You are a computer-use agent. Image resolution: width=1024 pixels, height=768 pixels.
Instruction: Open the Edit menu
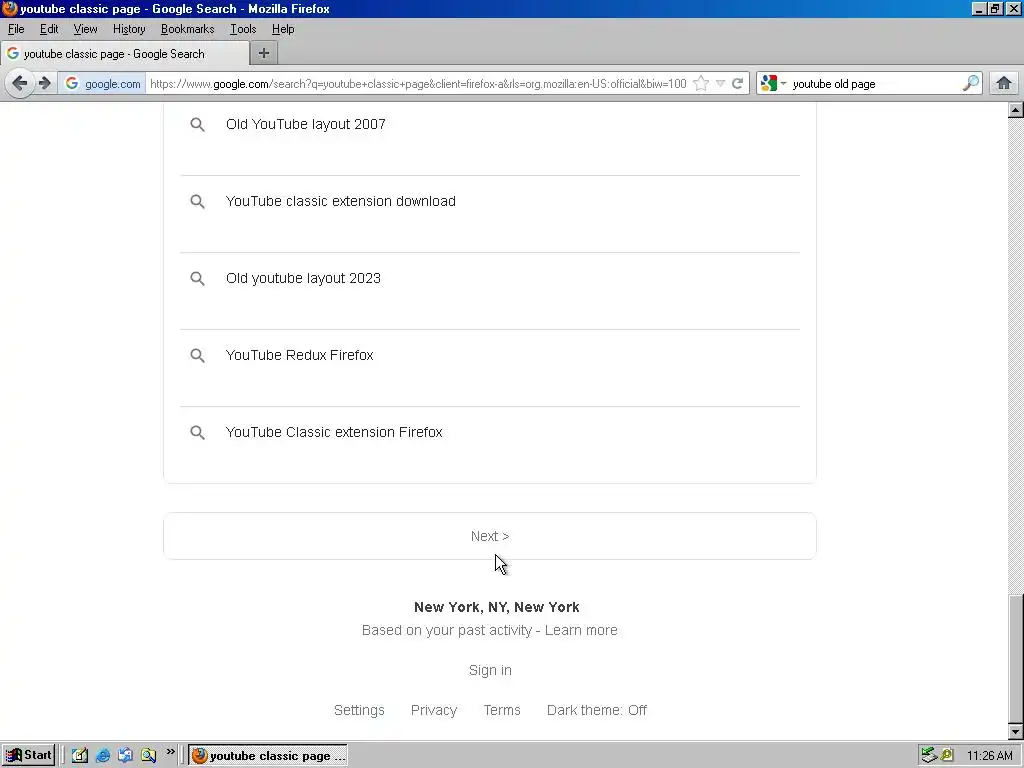point(49,29)
